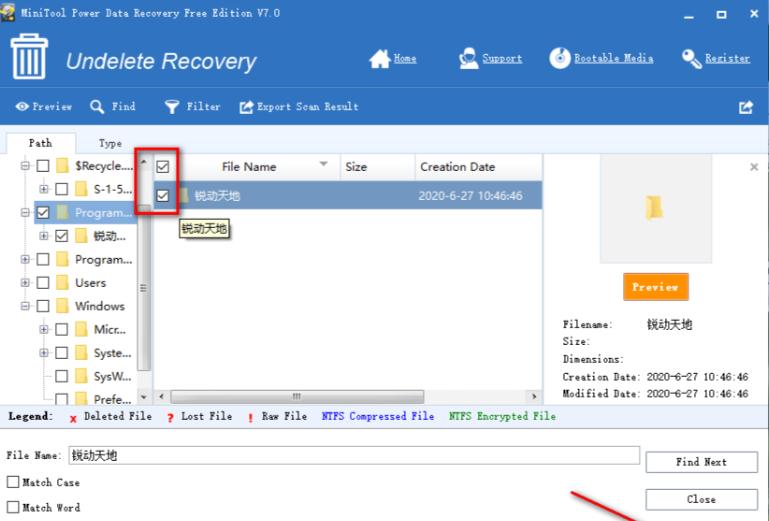Select the Path tab
The width and height of the screenshot is (769, 521).
(x=40, y=143)
